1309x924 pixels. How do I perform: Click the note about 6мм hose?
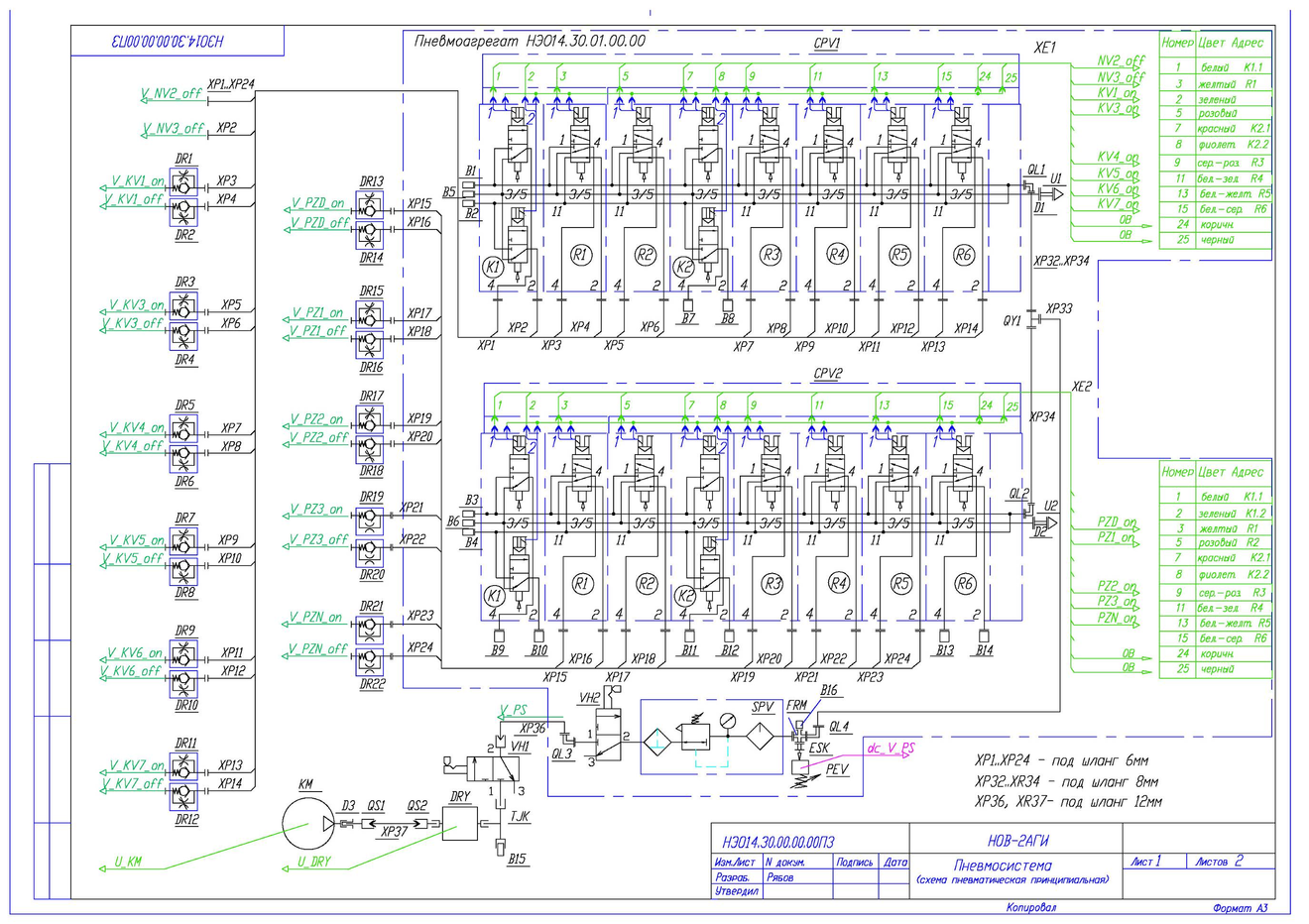[x=1061, y=761]
